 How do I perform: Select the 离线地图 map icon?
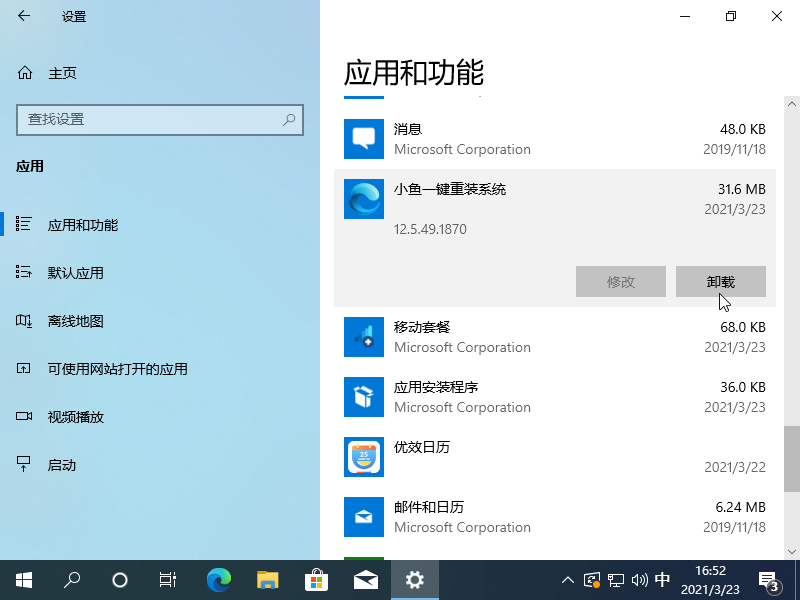tap(23, 320)
